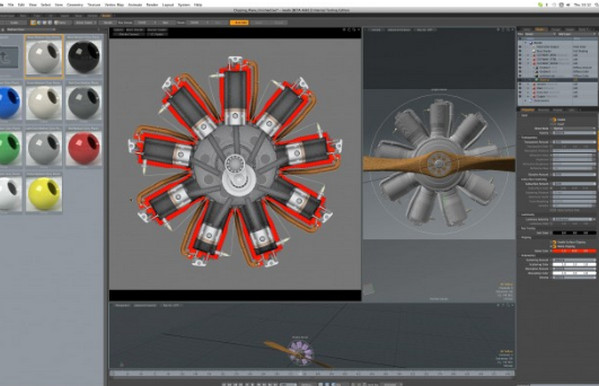Toggle Enable Surface Clipping checkbox

pyautogui.click(x=554, y=242)
